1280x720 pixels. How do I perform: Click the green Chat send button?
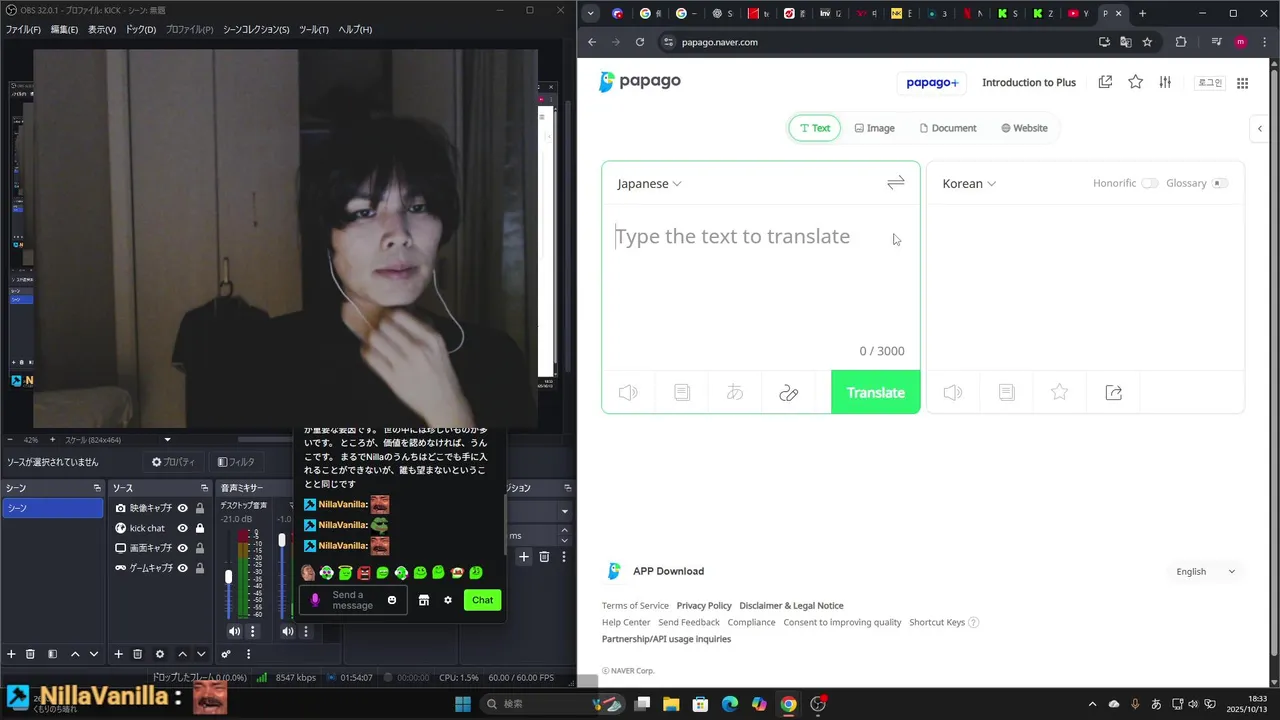click(x=483, y=600)
